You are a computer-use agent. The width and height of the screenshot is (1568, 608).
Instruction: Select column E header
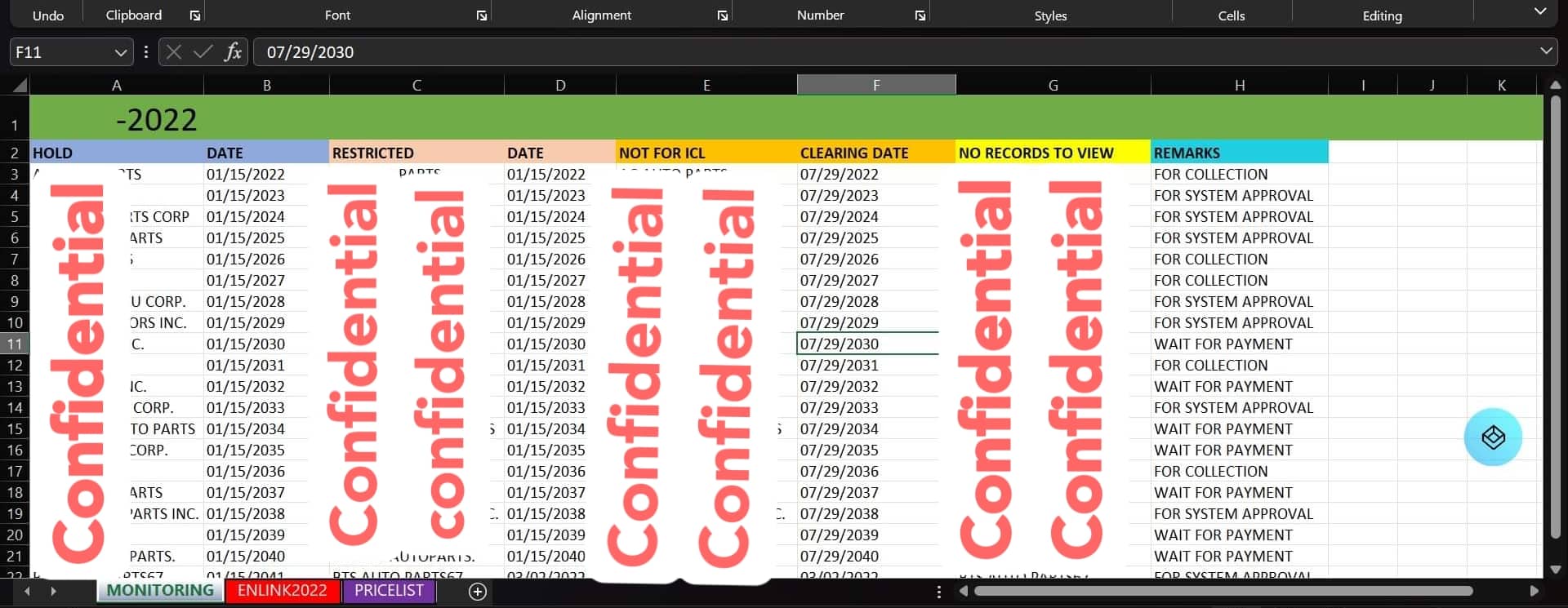tap(706, 85)
